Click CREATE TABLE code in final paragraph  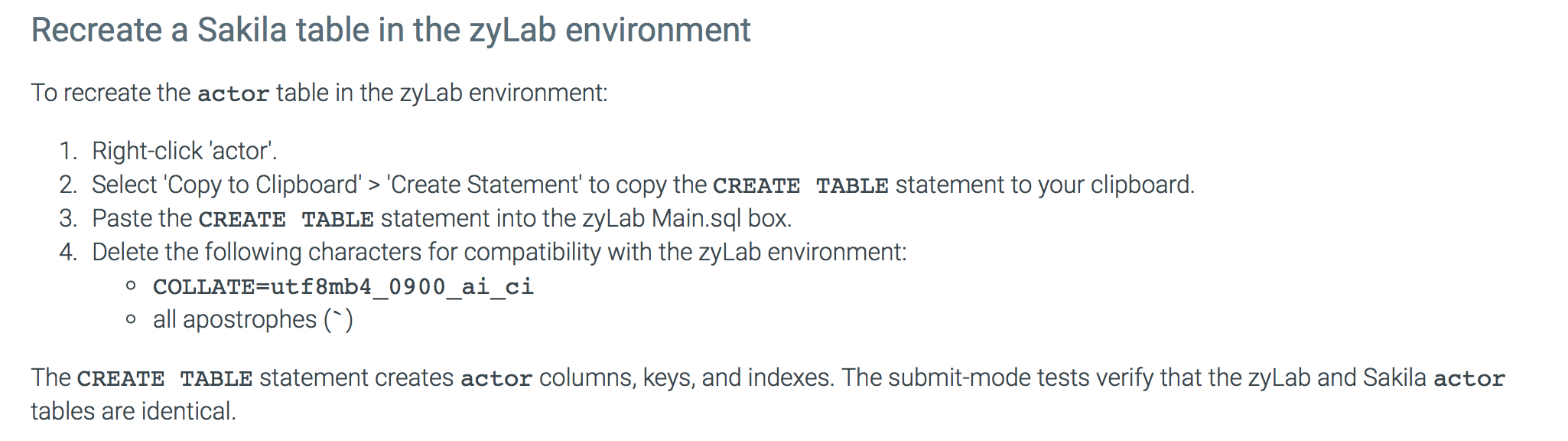tap(165, 378)
